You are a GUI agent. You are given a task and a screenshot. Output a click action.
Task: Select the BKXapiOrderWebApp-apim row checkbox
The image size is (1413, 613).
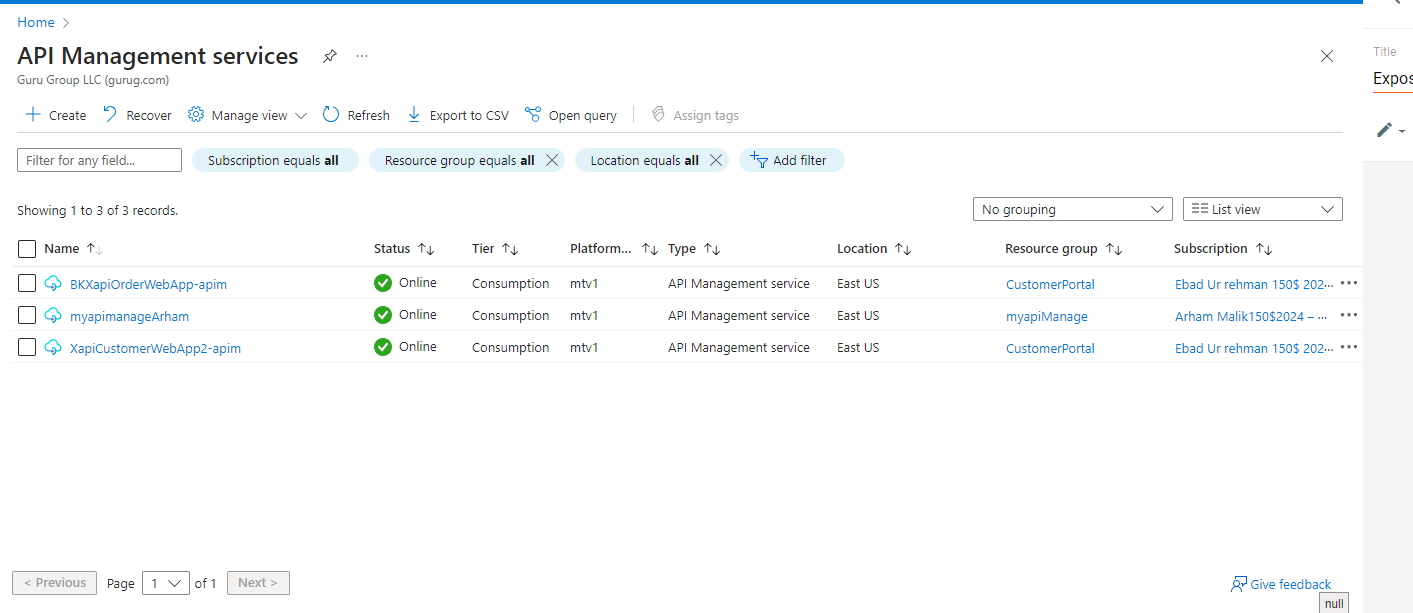tap(27, 284)
